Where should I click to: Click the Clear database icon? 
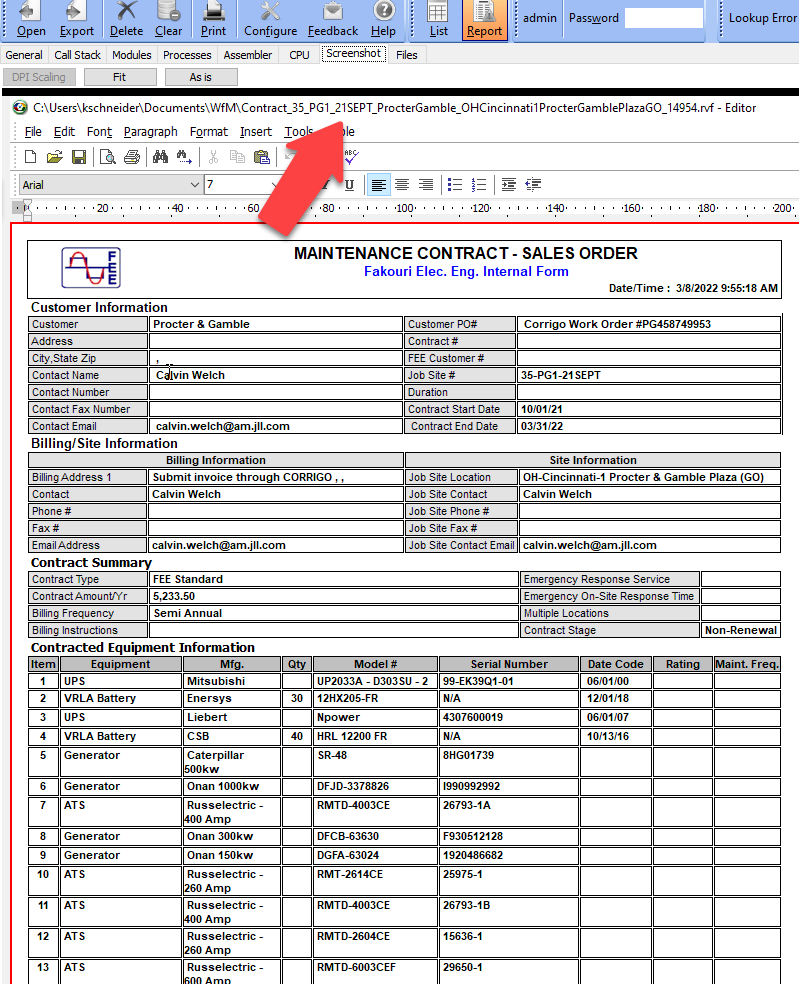click(x=168, y=19)
